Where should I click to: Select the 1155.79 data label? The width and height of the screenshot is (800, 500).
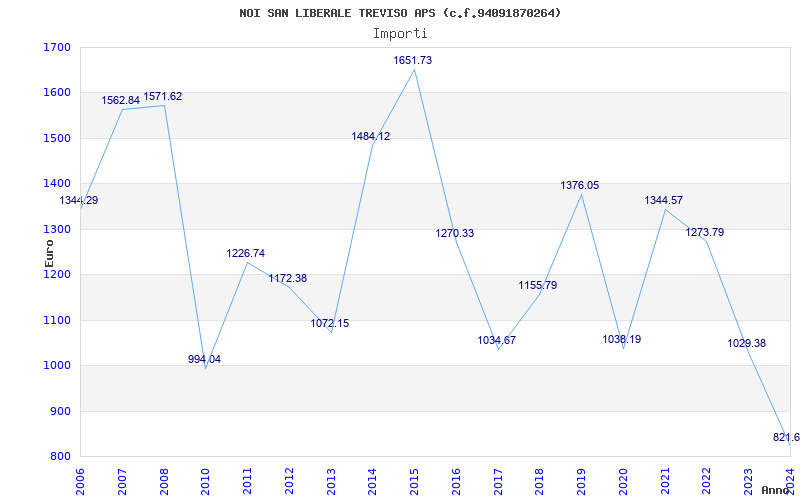538,286
